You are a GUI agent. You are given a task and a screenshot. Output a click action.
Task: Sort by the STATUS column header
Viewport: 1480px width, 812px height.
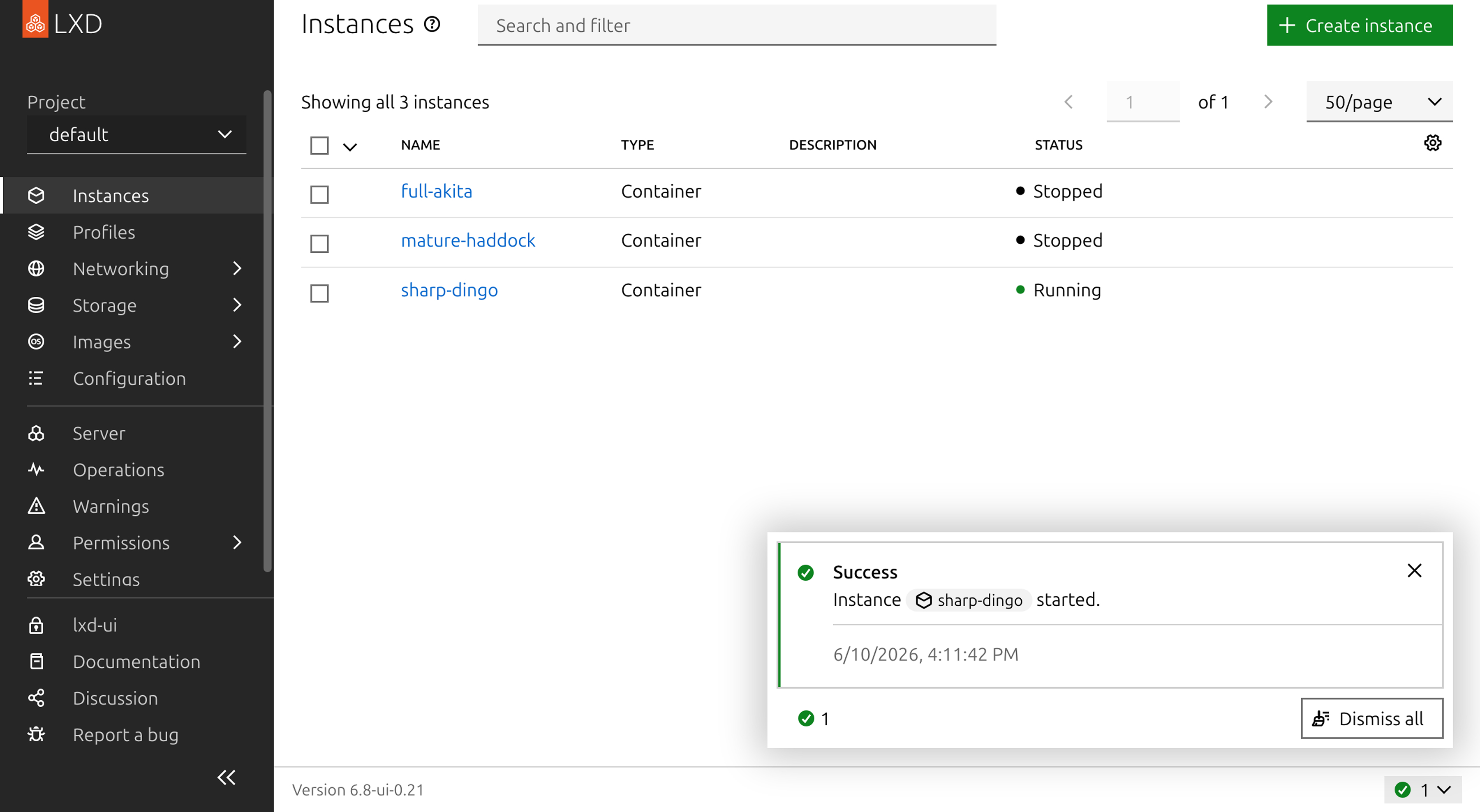click(x=1059, y=145)
